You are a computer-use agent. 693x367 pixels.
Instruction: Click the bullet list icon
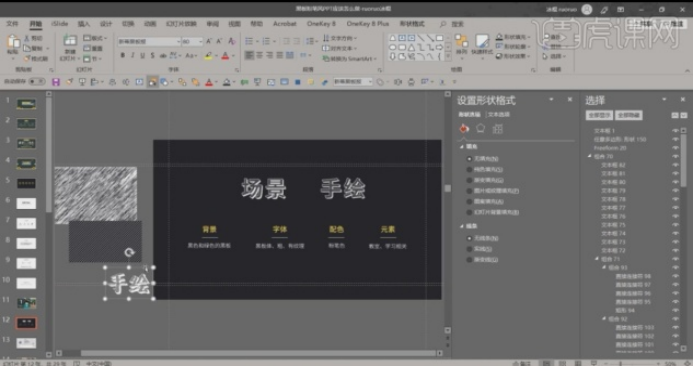tap(249, 41)
